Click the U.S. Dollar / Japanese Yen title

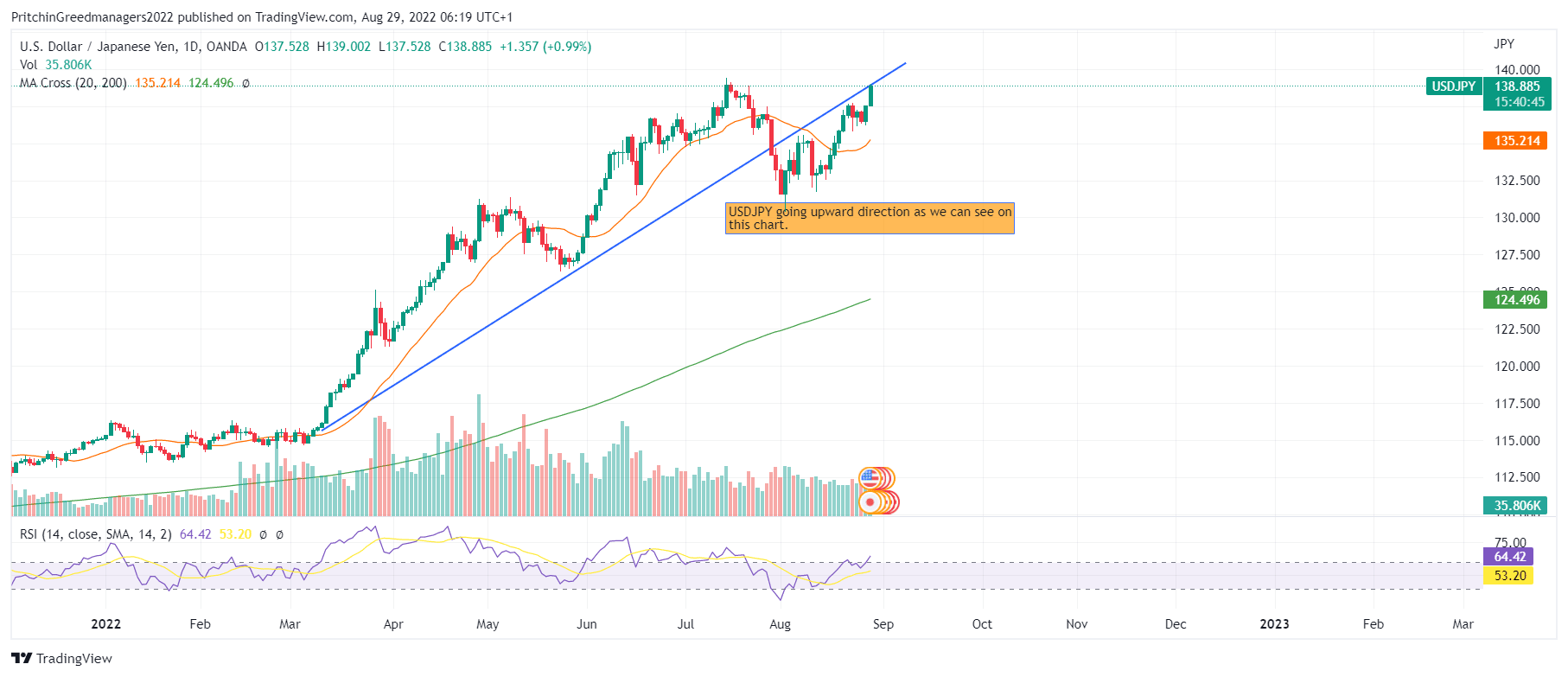(98, 47)
